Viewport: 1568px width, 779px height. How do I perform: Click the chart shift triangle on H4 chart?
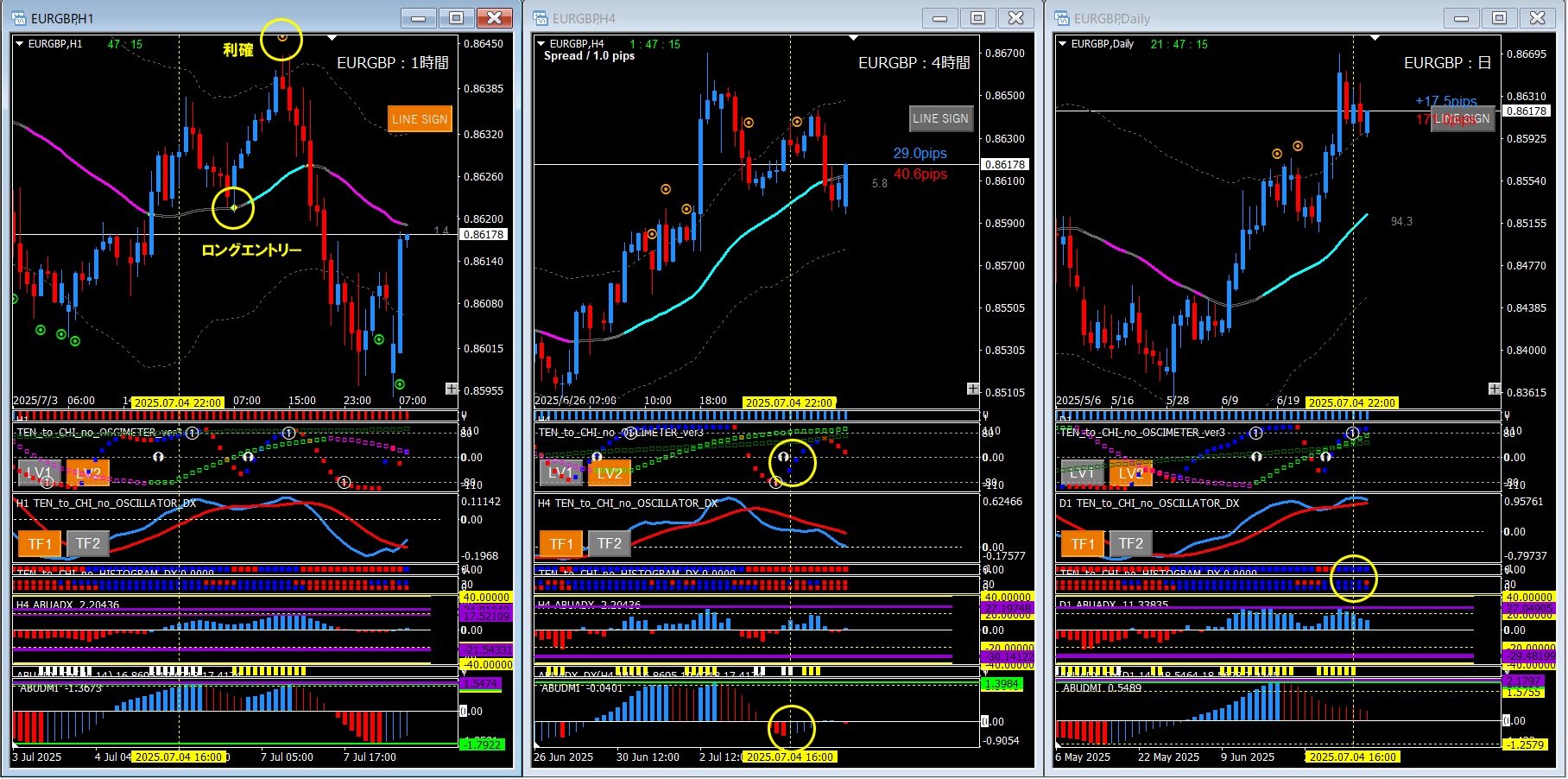click(854, 38)
